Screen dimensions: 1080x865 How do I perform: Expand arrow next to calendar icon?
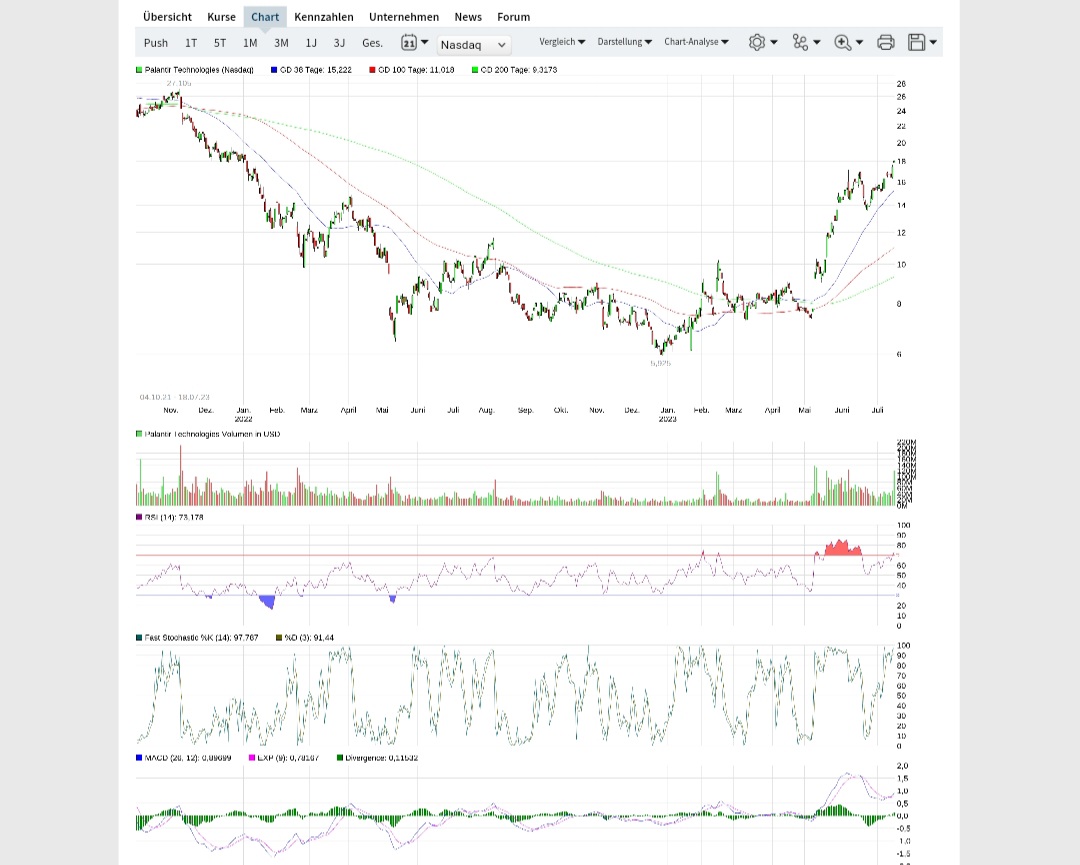click(x=424, y=42)
